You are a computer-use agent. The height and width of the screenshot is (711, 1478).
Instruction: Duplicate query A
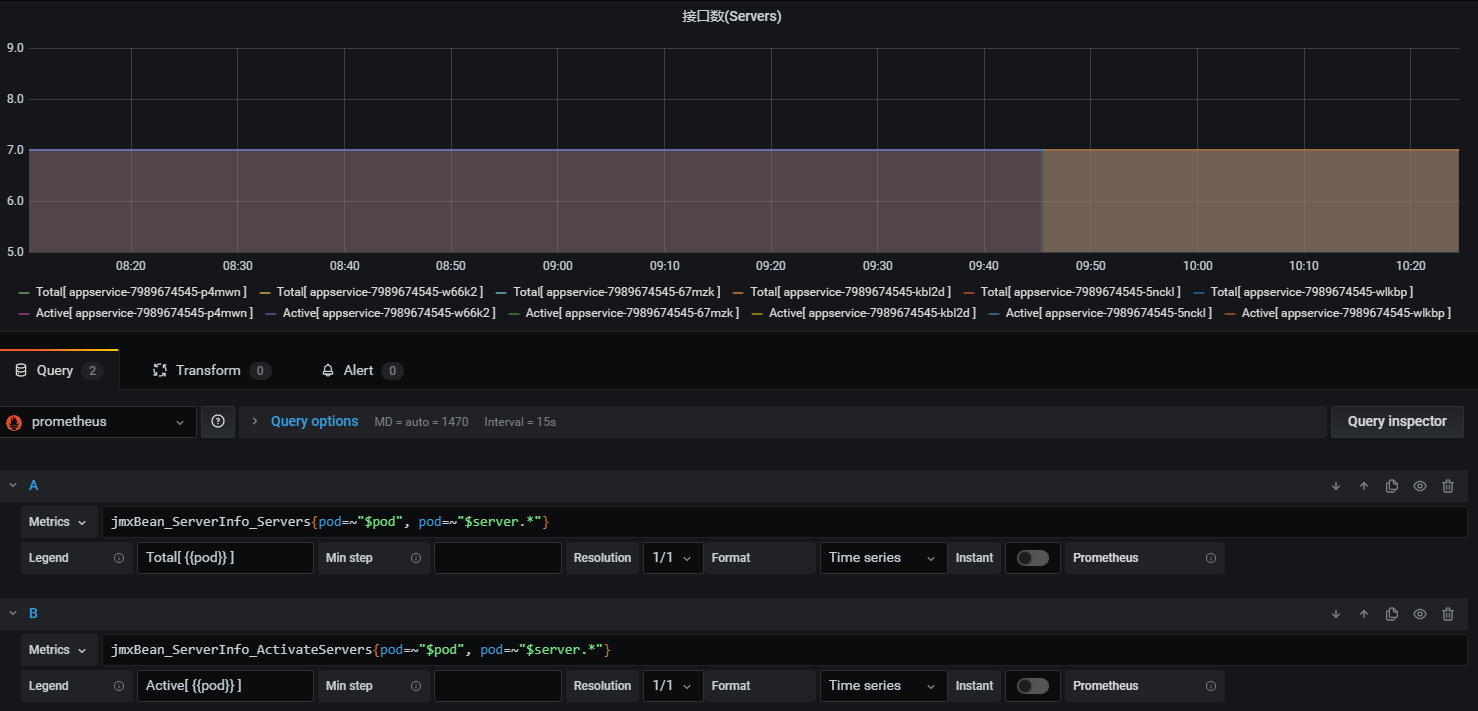coord(1392,486)
